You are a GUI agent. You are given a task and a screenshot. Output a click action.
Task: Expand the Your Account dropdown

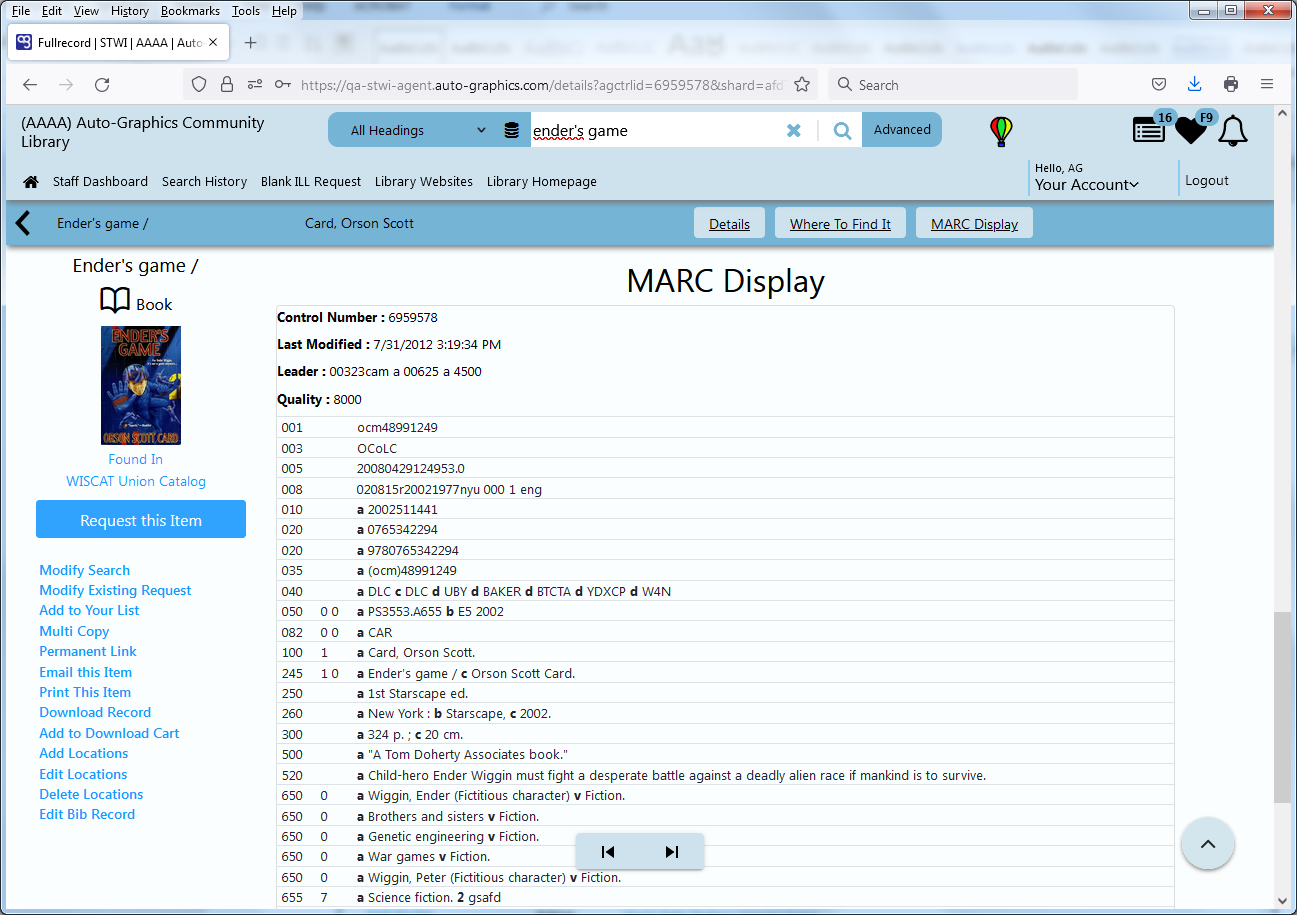point(1087,185)
